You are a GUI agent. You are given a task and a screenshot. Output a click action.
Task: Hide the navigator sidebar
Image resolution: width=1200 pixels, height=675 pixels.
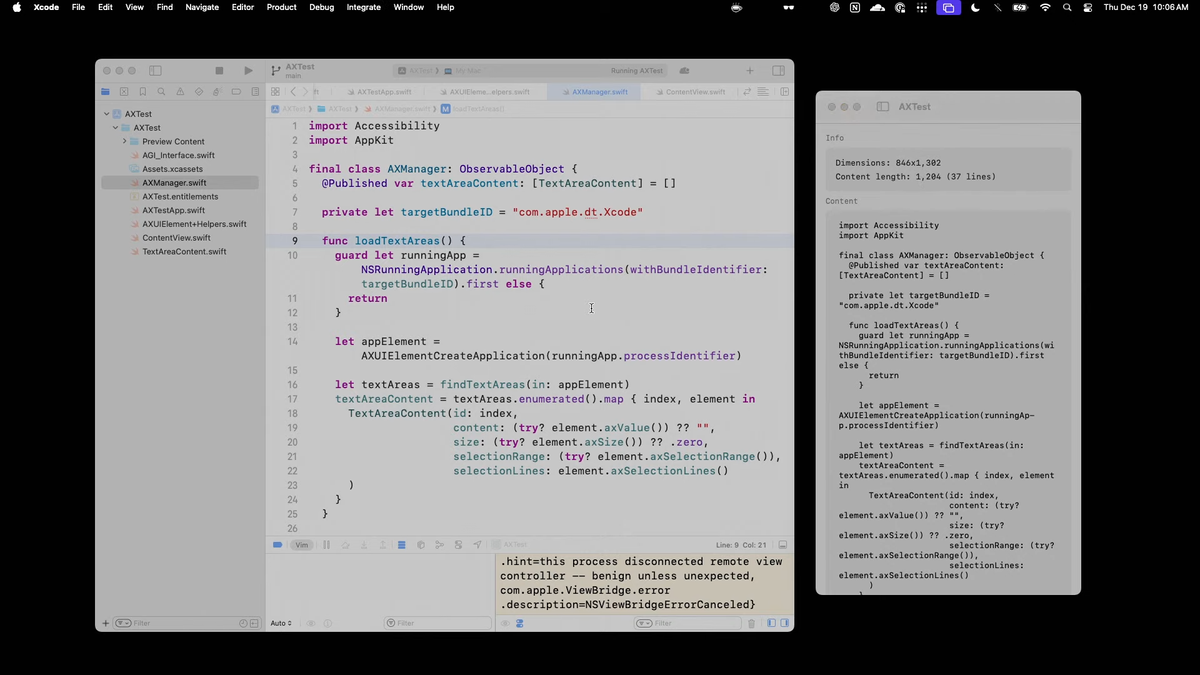155,70
